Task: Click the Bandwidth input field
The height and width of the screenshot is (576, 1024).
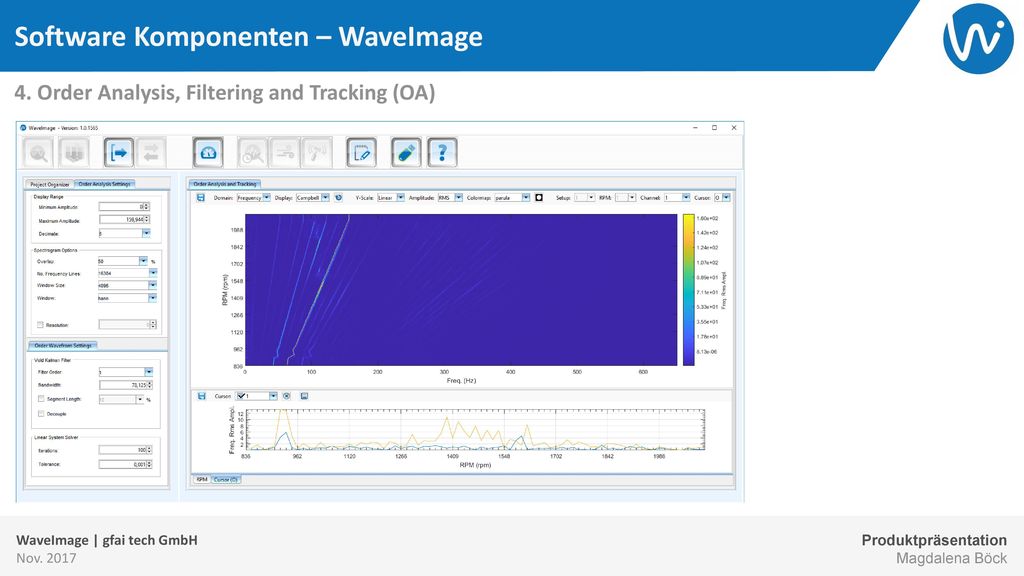Action: pyautogui.click(x=125, y=385)
